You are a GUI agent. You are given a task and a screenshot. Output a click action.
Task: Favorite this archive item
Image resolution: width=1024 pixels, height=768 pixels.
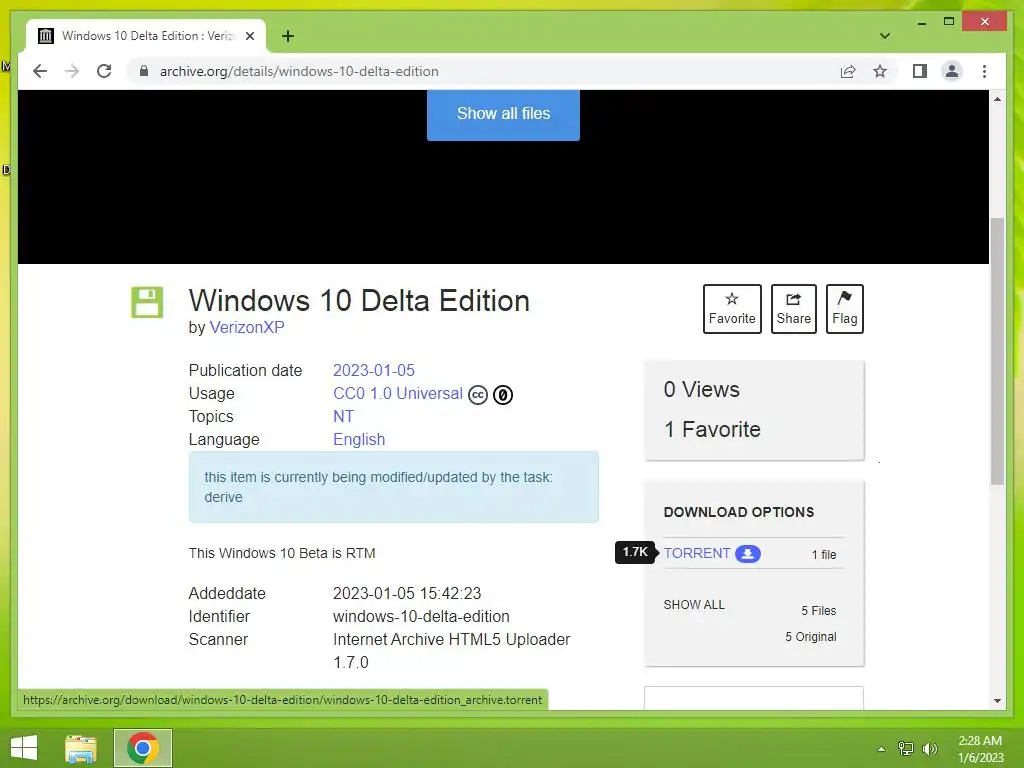(732, 309)
